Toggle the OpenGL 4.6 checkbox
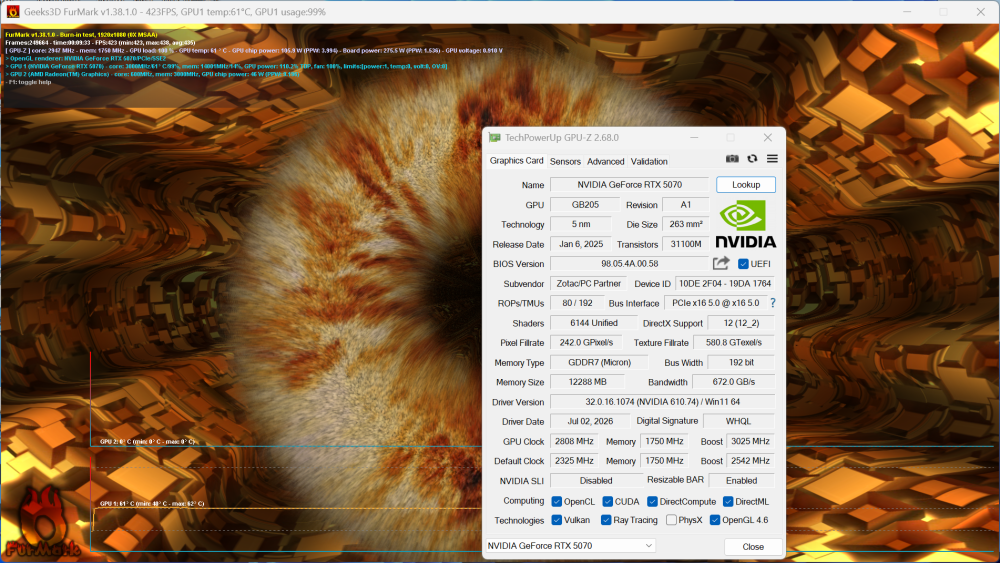This screenshot has width=1000, height=563. [x=715, y=520]
